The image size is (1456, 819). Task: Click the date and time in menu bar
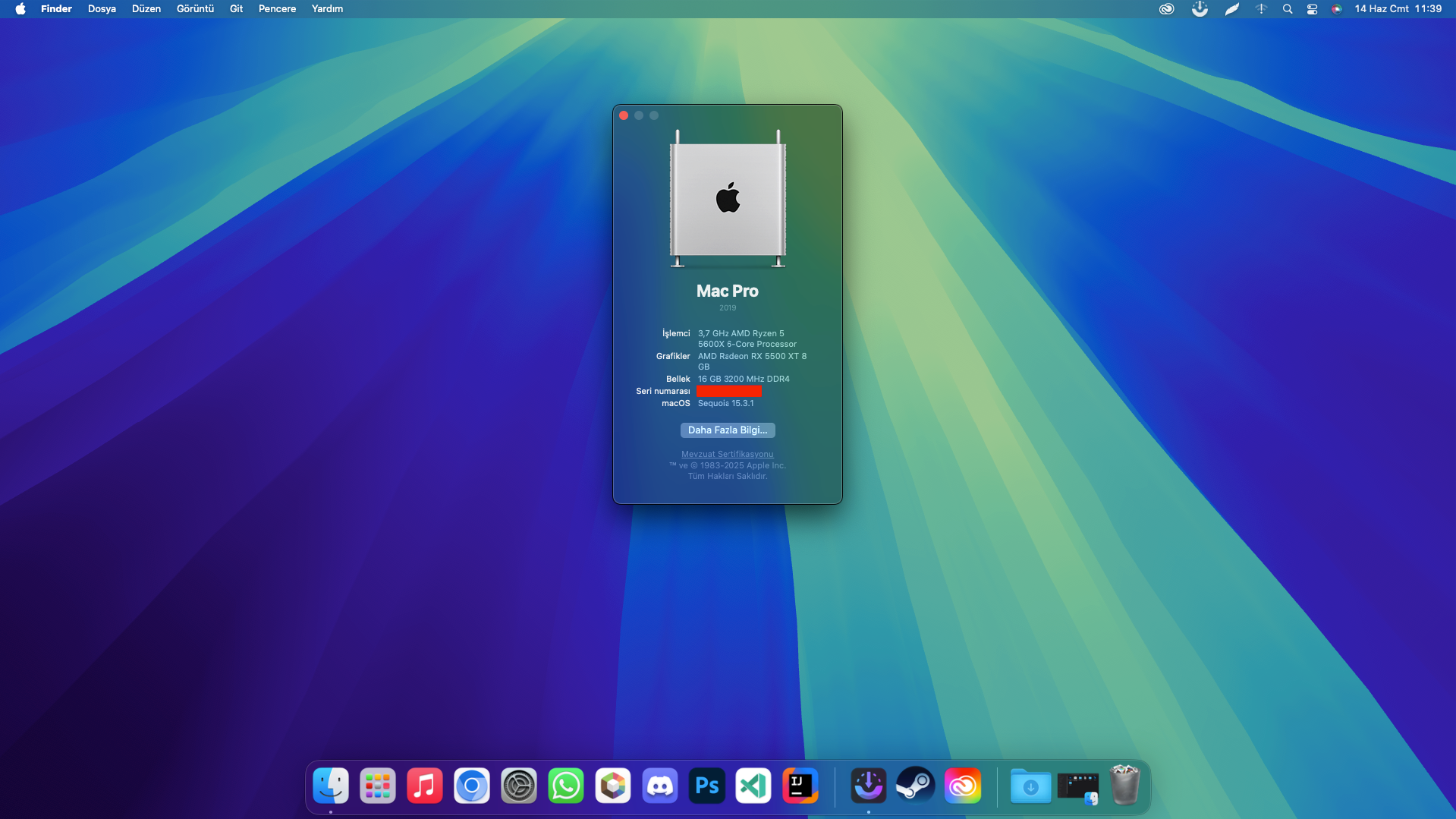point(1398,9)
